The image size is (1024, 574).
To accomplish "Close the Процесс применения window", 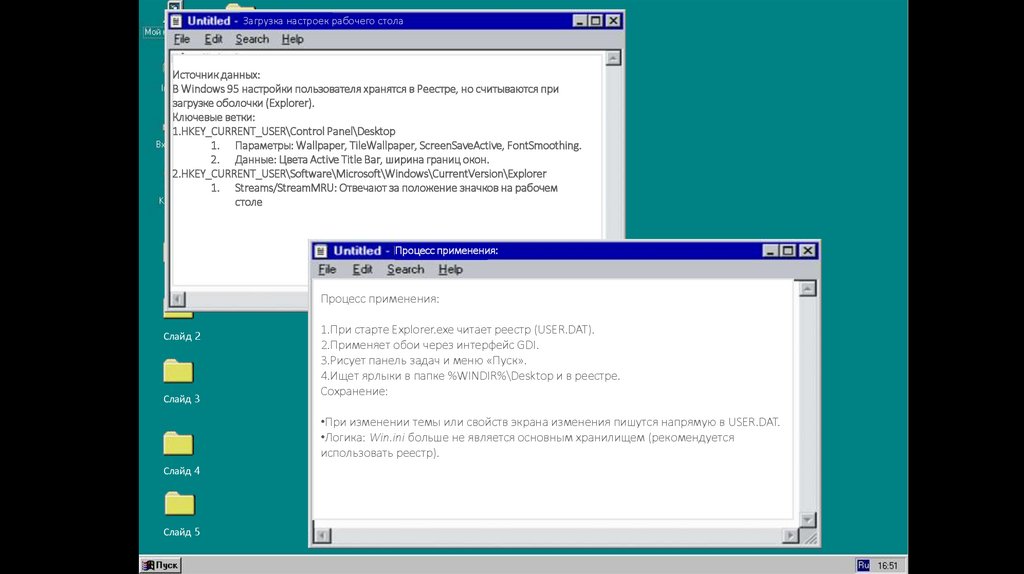I will pyautogui.click(x=808, y=251).
